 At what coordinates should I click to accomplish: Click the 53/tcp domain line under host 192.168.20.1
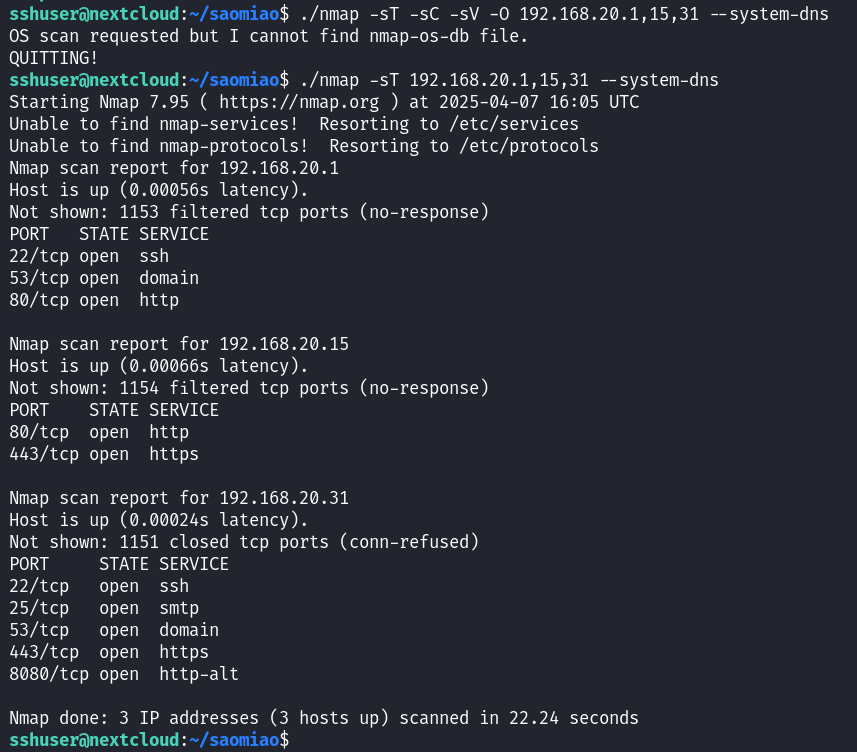pyautogui.click(x=104, y=278)
